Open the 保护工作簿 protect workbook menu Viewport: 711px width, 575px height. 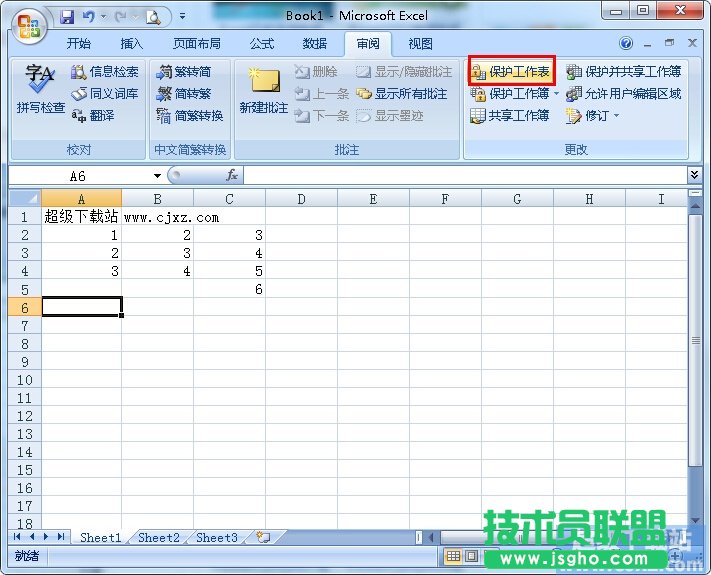pos(515,93)
